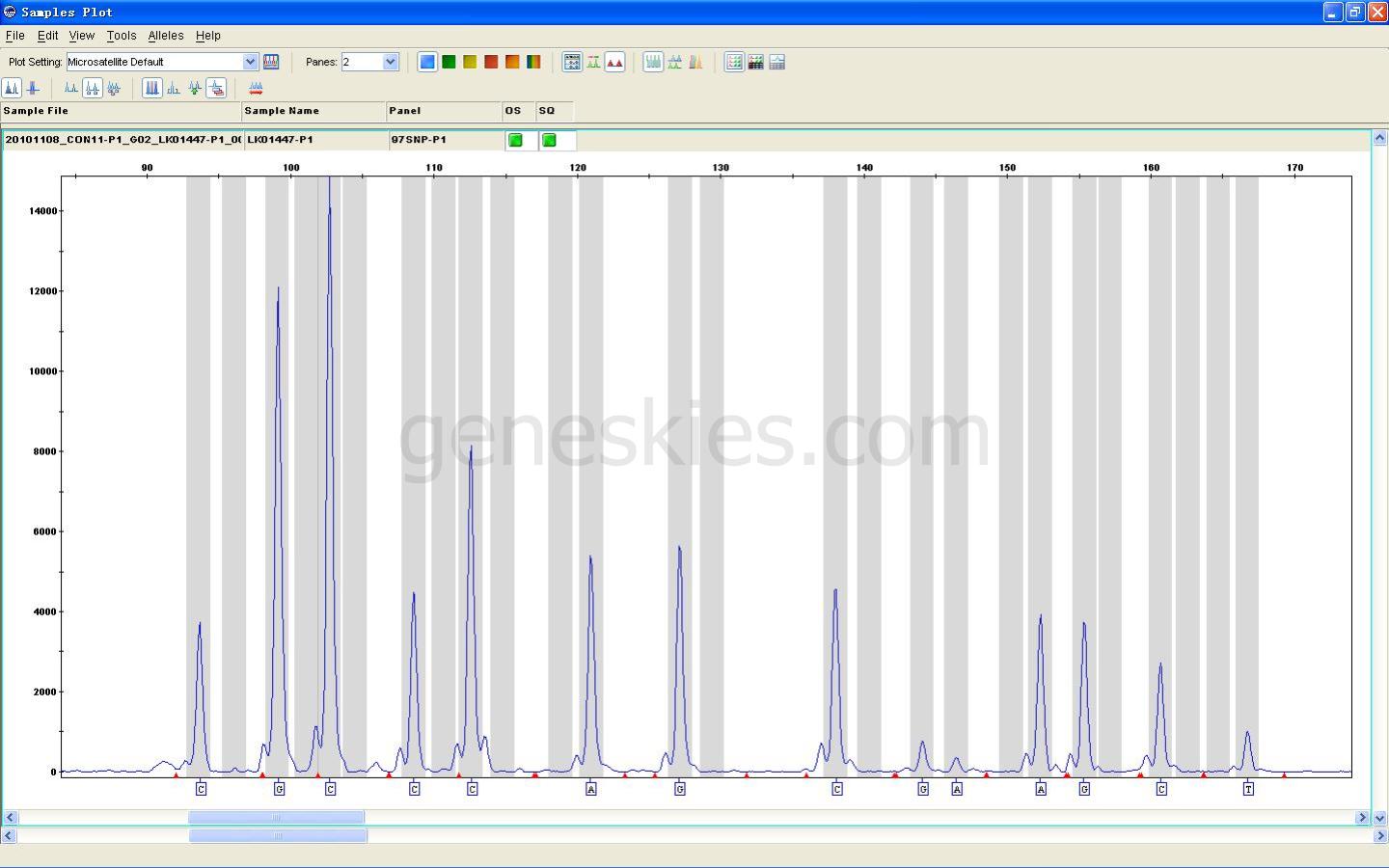1389x868 pixels.
Task: Click the first peak icon in second toolbar
Action: pyautogui.click(x=12, y=88)
